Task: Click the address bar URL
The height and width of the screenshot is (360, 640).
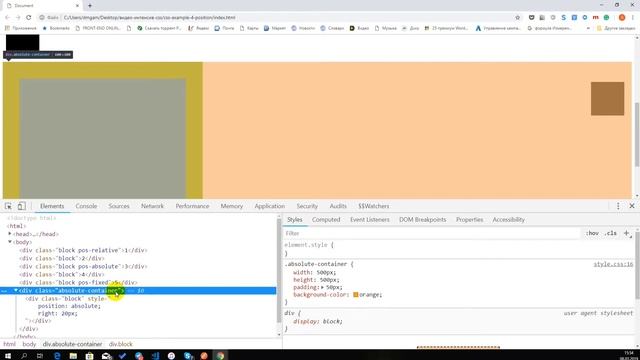Action: pos(149,18)
